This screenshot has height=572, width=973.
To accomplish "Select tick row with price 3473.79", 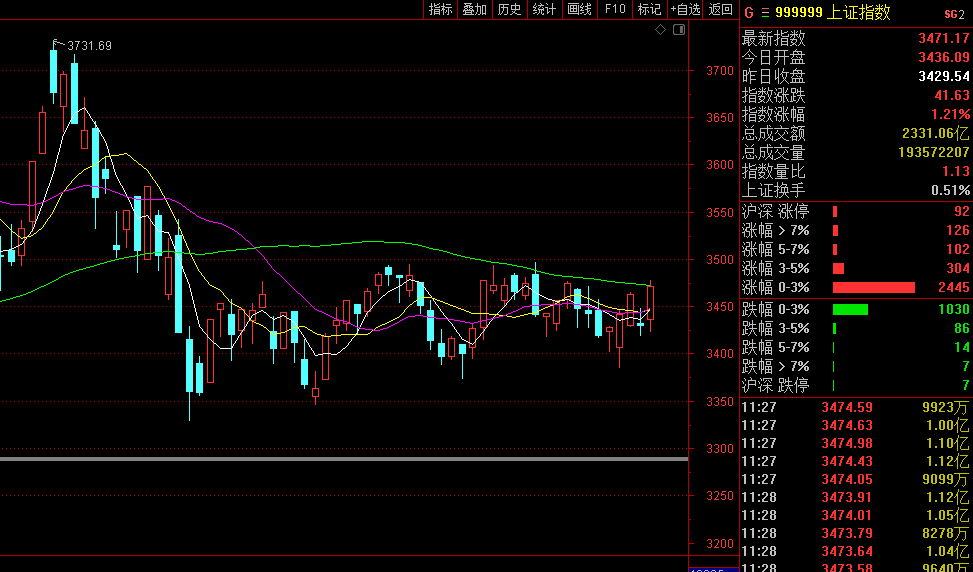I will point(855,534).
